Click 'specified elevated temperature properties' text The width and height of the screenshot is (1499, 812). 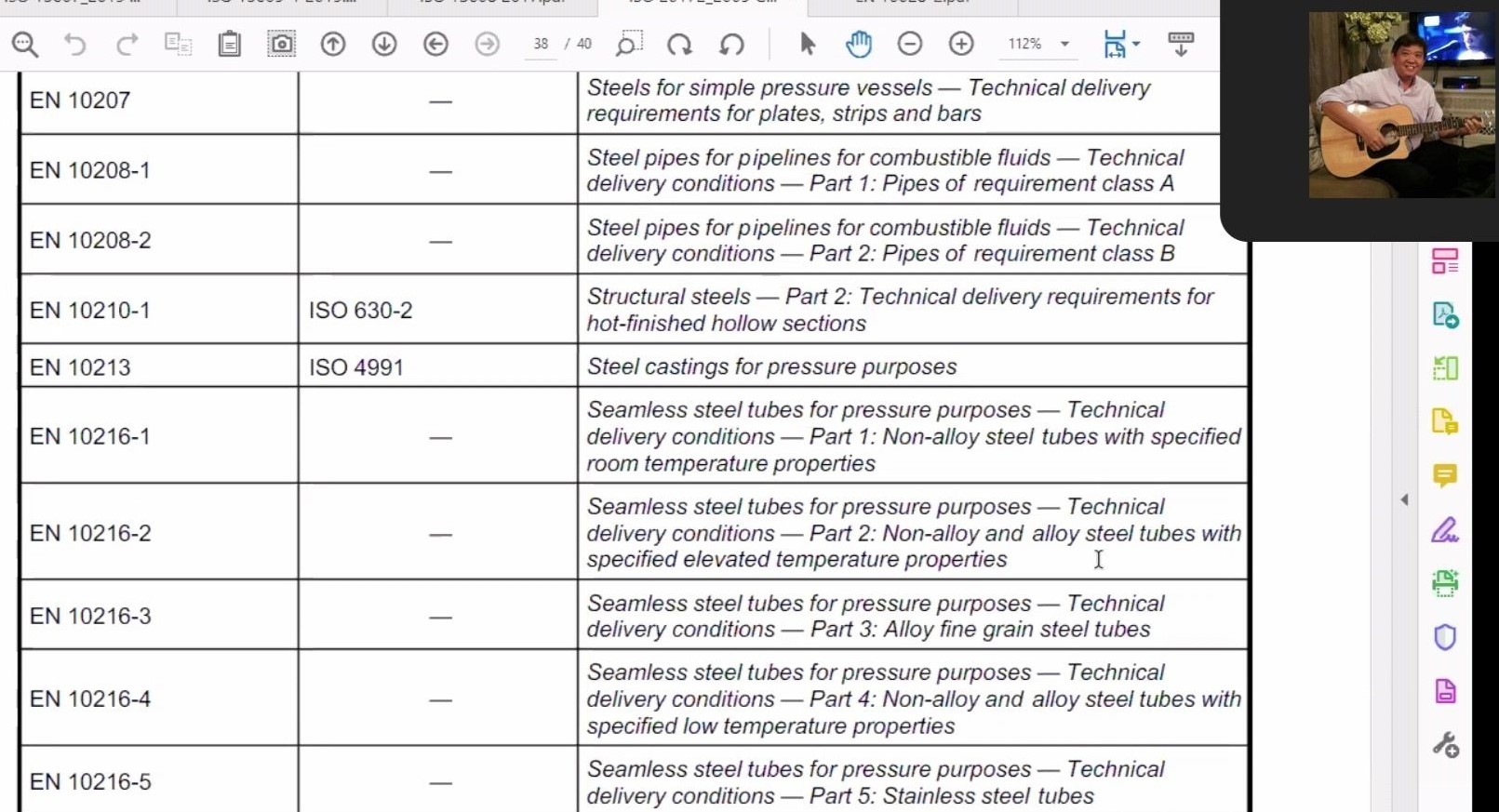coord(797,559)
